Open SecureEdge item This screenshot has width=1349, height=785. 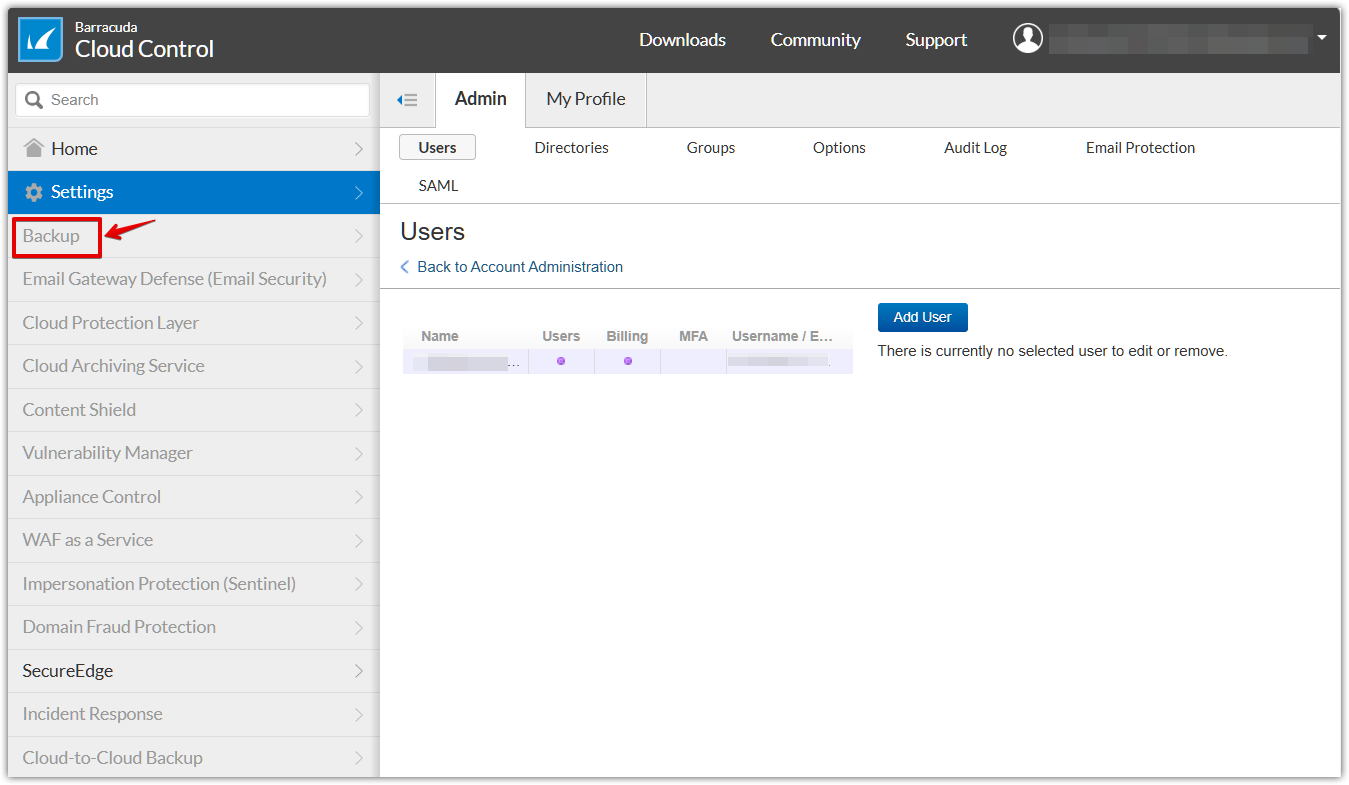pos(194,671)
